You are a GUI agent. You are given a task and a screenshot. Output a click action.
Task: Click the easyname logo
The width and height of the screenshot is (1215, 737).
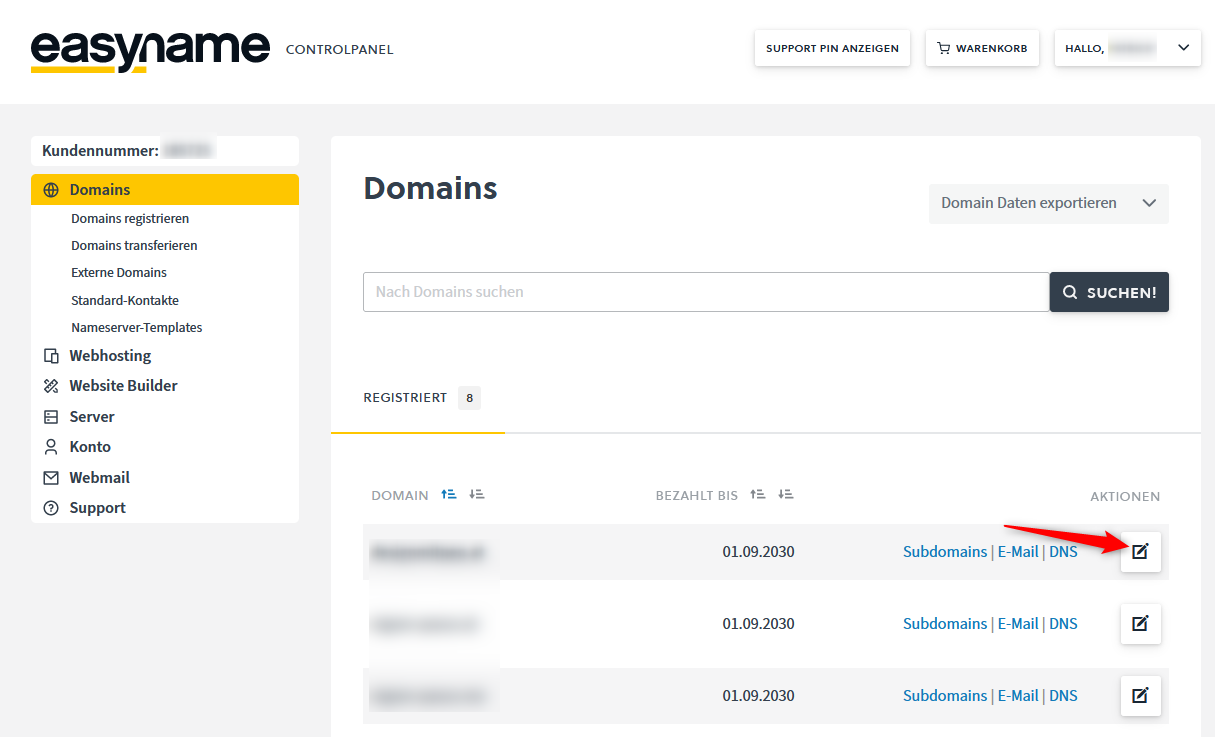tap(150, 51)
